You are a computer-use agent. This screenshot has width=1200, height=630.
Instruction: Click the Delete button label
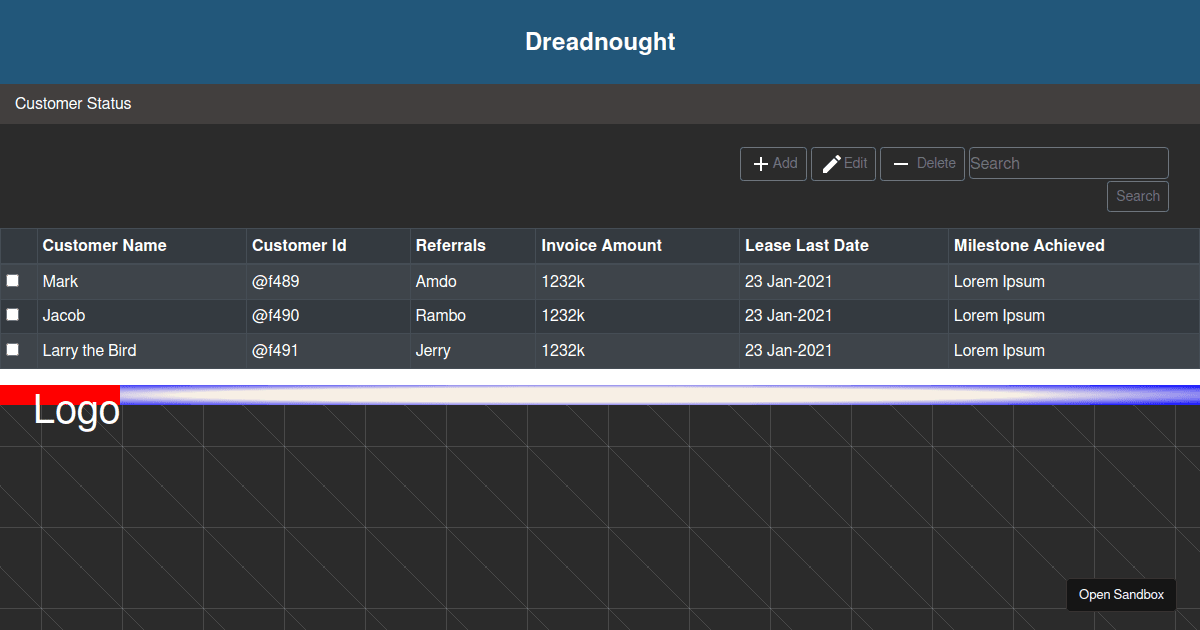coord(936,163)
